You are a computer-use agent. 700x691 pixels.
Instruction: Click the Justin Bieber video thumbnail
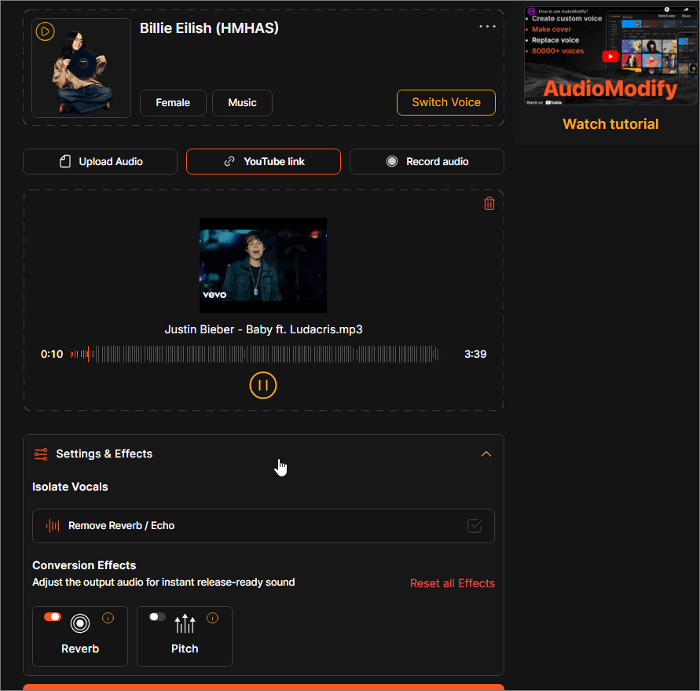tap(263, 265)
